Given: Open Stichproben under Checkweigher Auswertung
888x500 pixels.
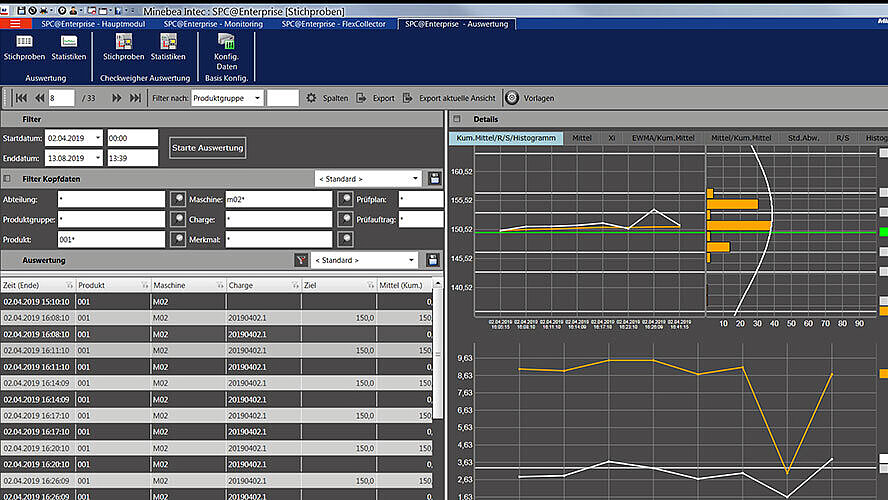Looking at the screenshot, I should point(123,48).
